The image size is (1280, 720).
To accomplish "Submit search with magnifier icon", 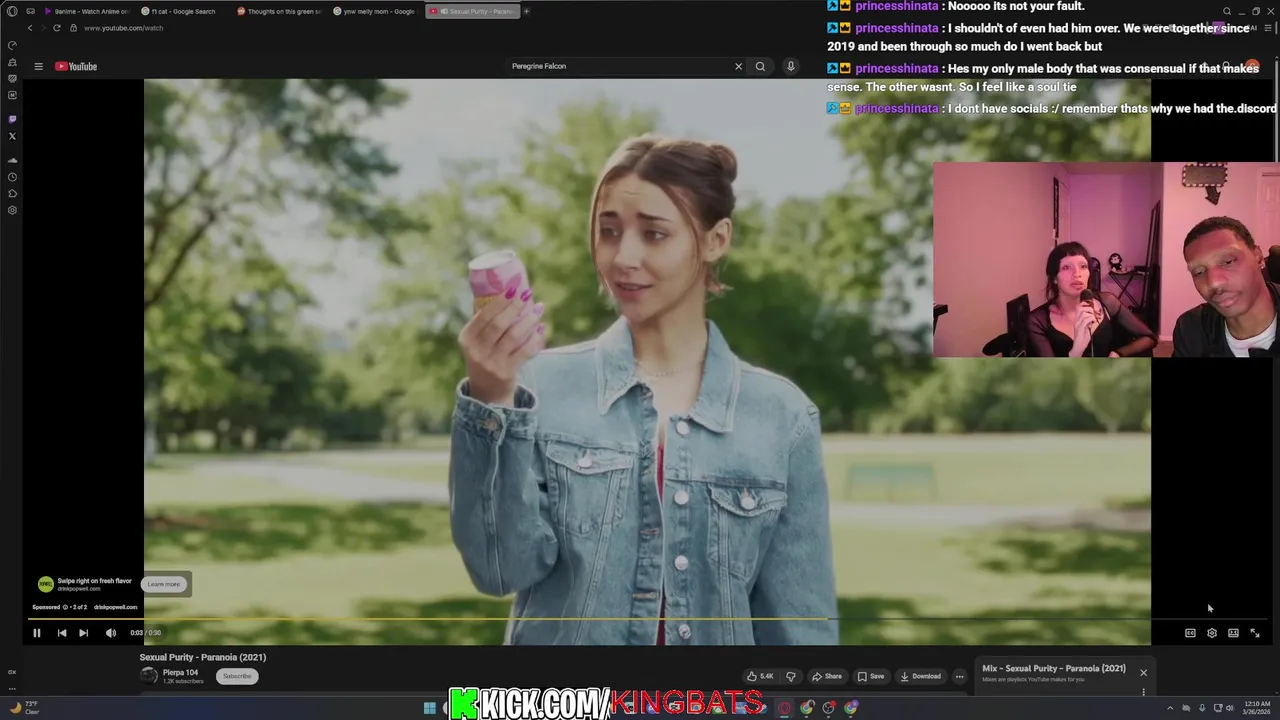I will (760, 67).
